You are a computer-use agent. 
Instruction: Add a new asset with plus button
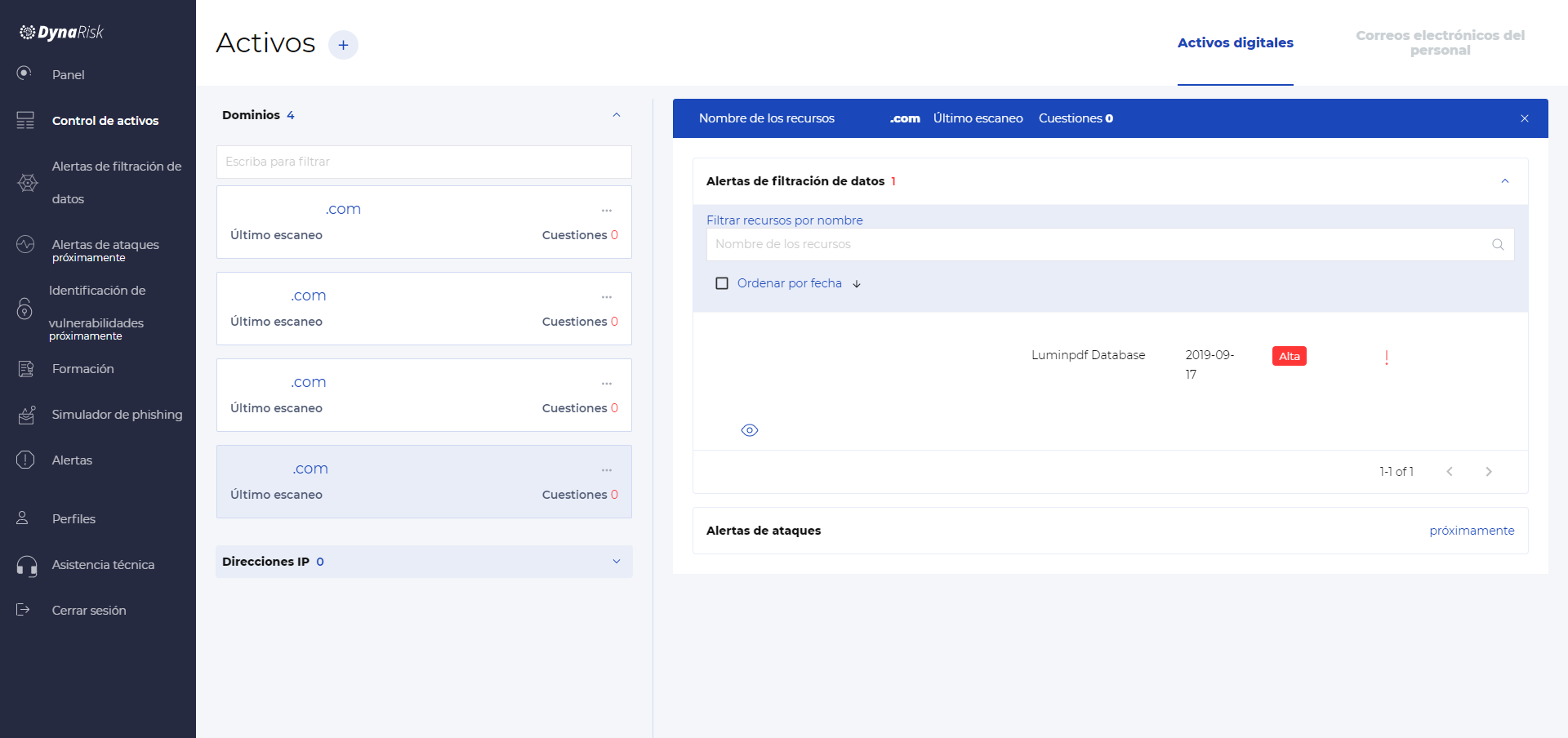tap(343, 45)
